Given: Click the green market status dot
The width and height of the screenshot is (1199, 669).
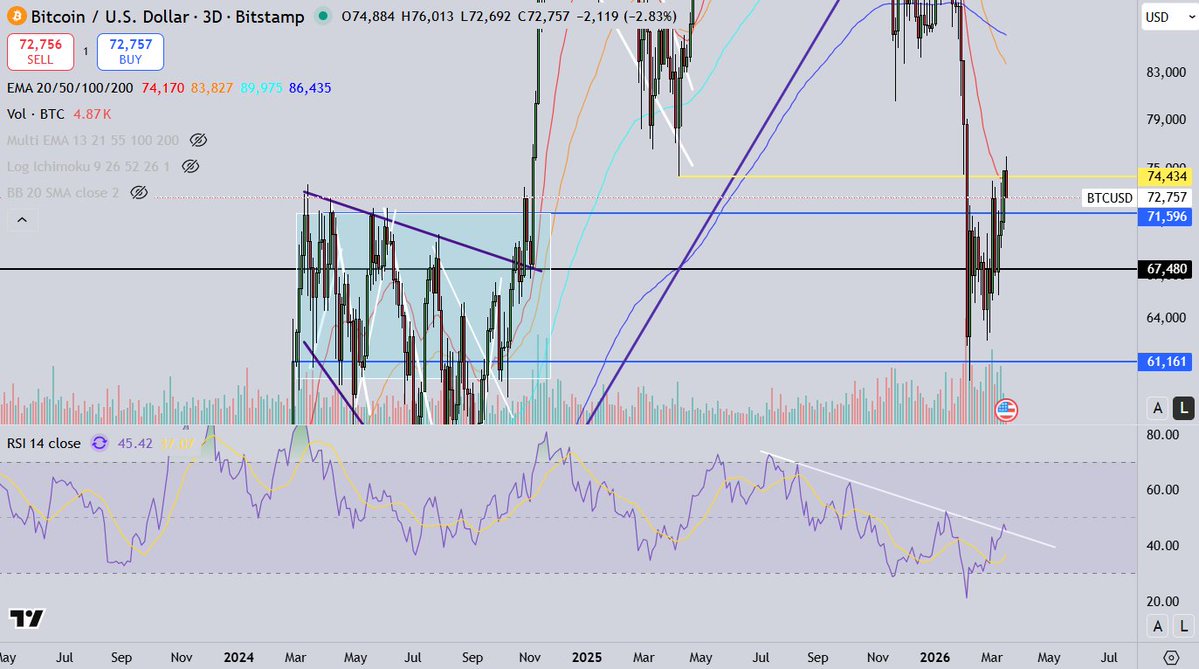Looking at the screenshot, I should (x=323, y=16).
